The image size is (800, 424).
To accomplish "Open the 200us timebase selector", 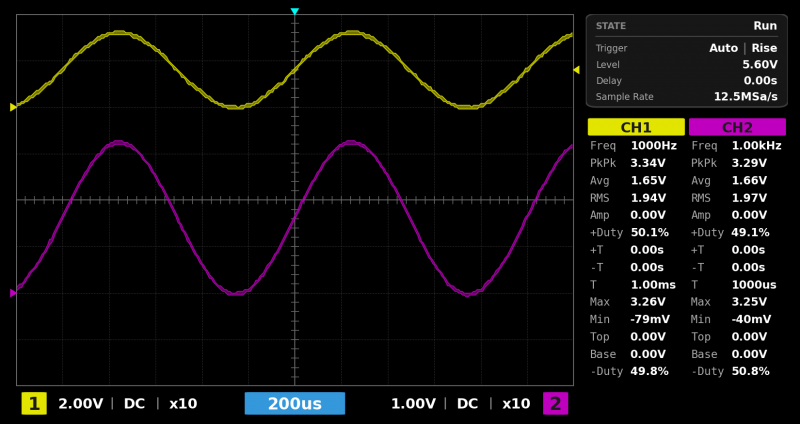I will (x=295, y=404).
